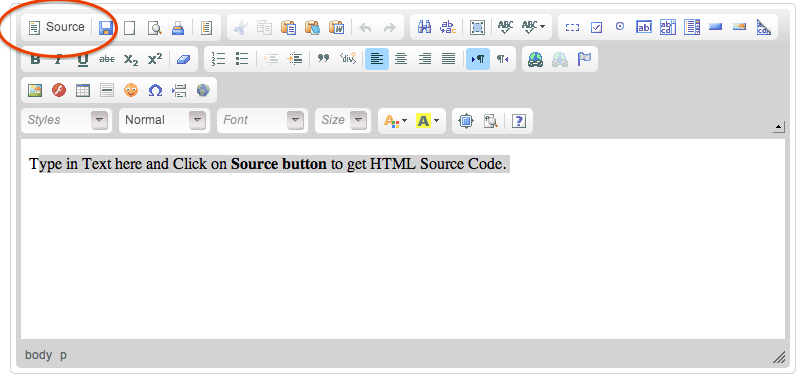Insert anchor flag icon
Screen dimensions: 805x383
(x=584, y=60)
